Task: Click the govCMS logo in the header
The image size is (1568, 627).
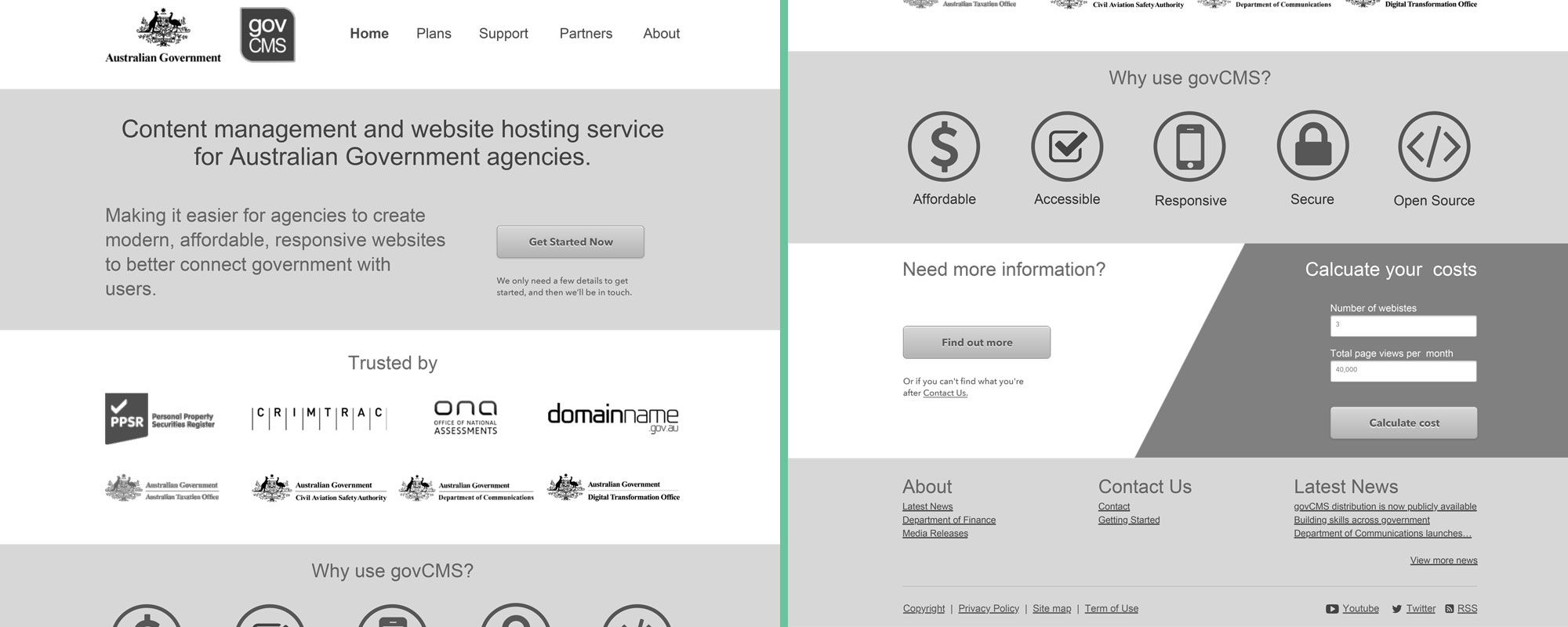Action: 267,34
